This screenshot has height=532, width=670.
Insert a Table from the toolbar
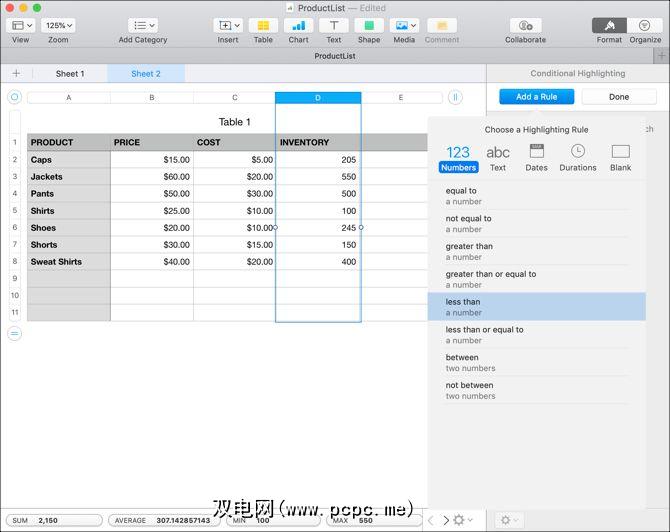pyautogui.click(x=263, y=26)
